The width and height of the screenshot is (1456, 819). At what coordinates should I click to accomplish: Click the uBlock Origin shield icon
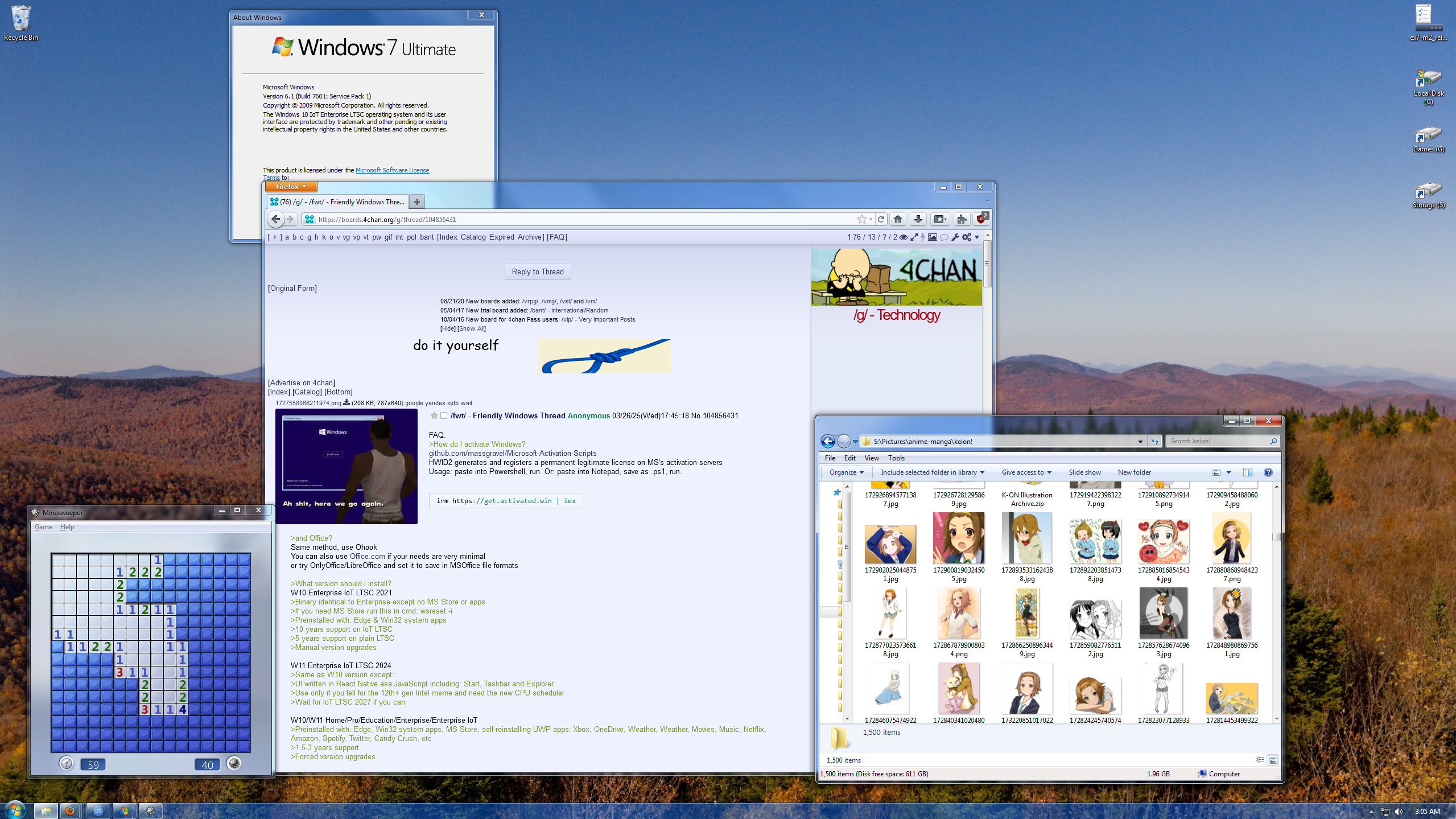pyautogui.click(x=981, y=219)
